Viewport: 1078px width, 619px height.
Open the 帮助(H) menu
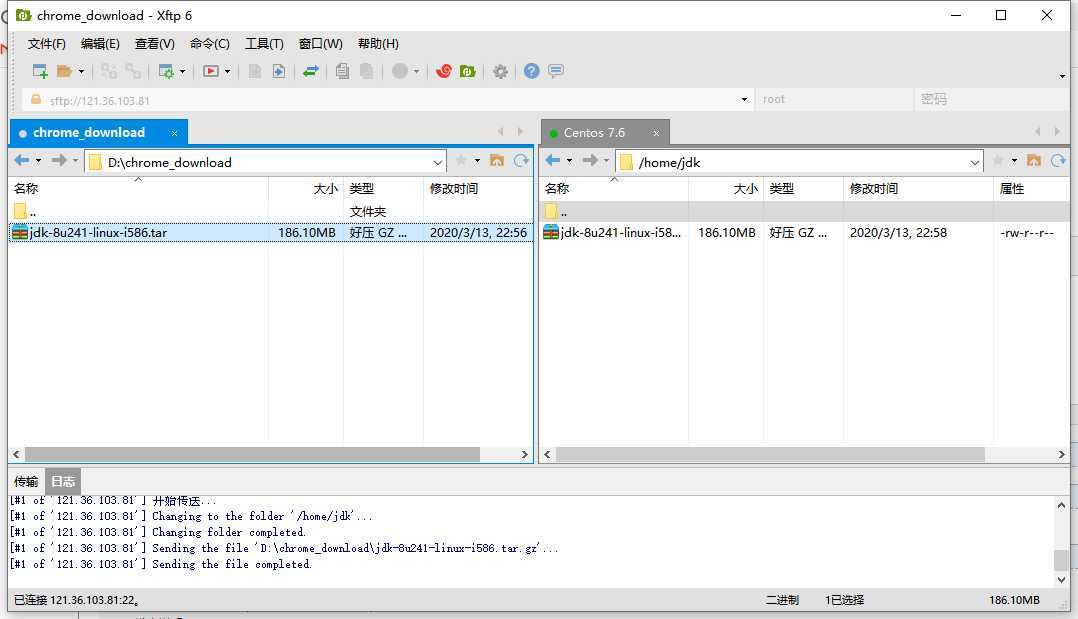pos(378,43)
